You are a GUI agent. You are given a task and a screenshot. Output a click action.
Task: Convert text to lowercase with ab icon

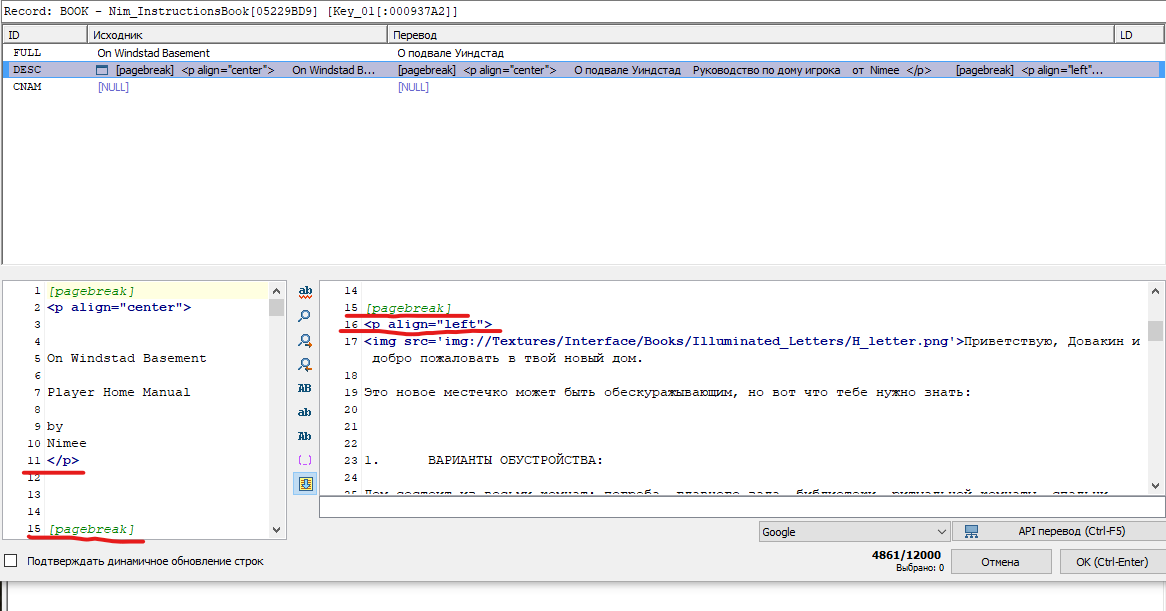click(305, 412)
